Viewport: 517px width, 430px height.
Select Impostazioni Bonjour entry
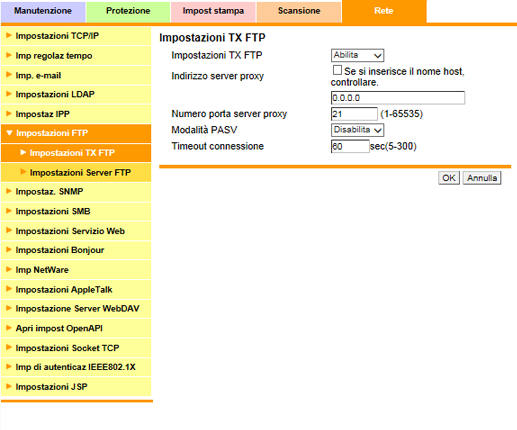point(76,250)
